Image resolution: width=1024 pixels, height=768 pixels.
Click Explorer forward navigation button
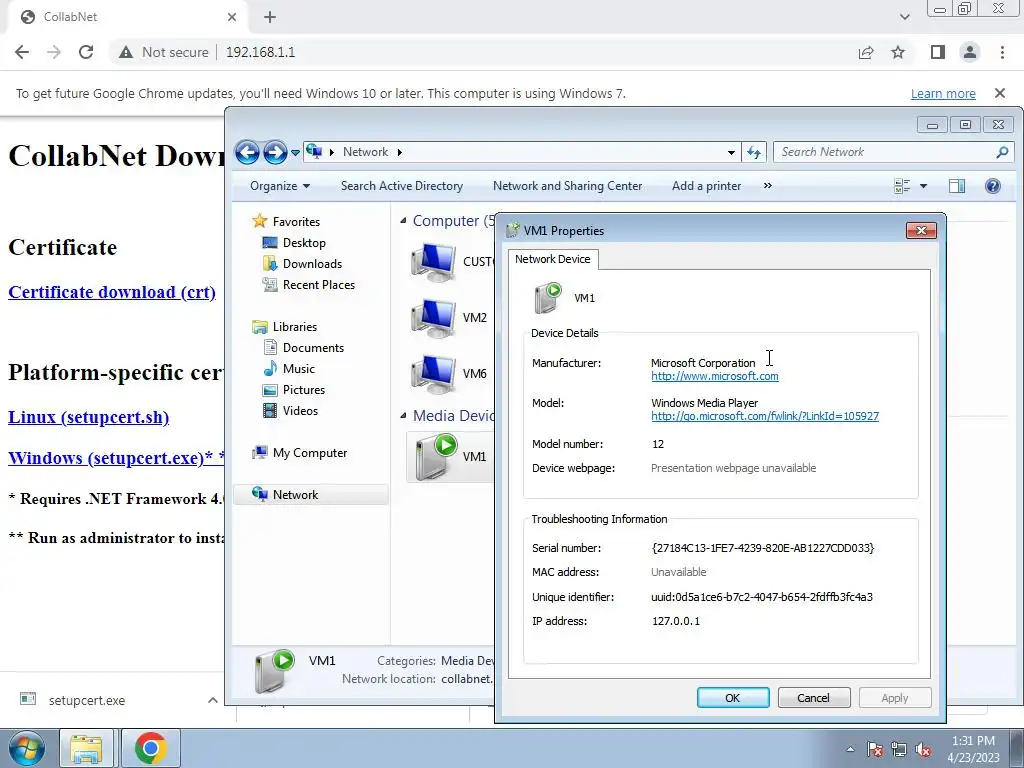click(275, 152)
